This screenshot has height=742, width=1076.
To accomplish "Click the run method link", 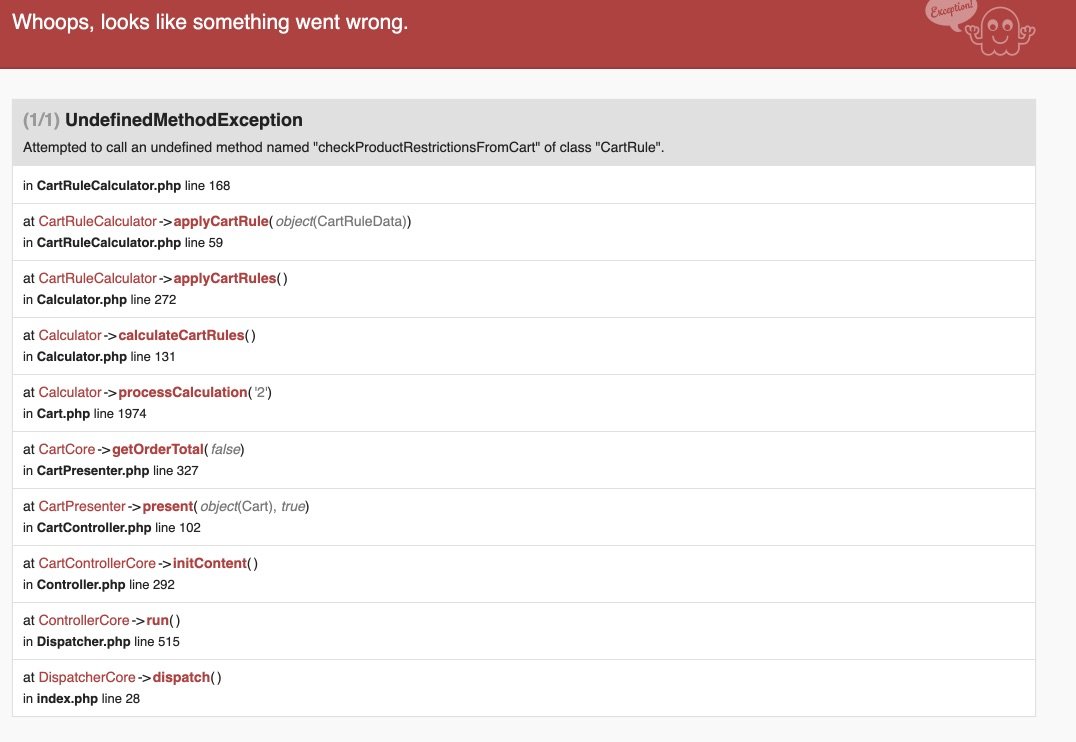I will coord(158,620).
